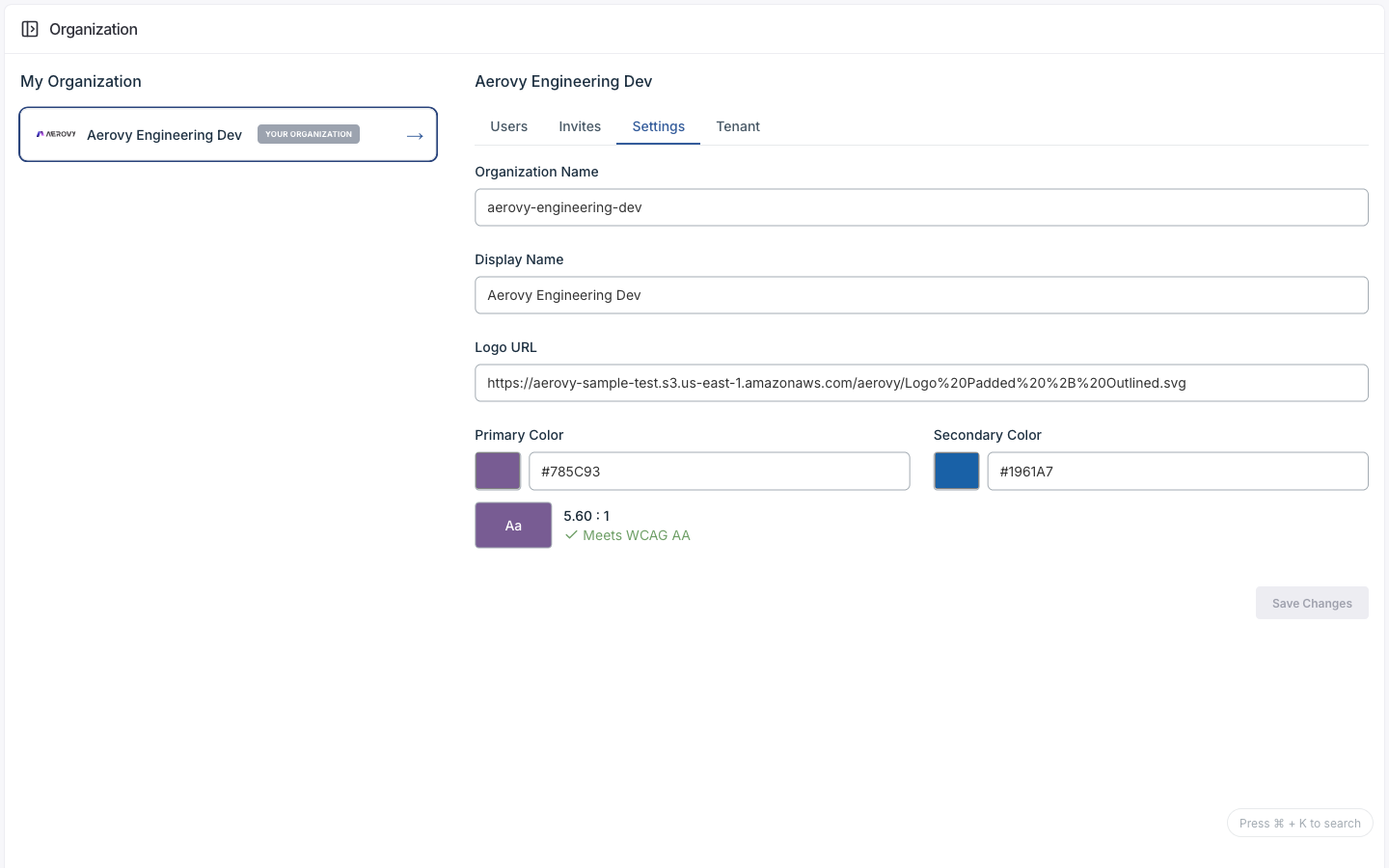Open the Press ⌘ + K search pill
This screenshot has width=1389, height=868.
[1299, 823]
